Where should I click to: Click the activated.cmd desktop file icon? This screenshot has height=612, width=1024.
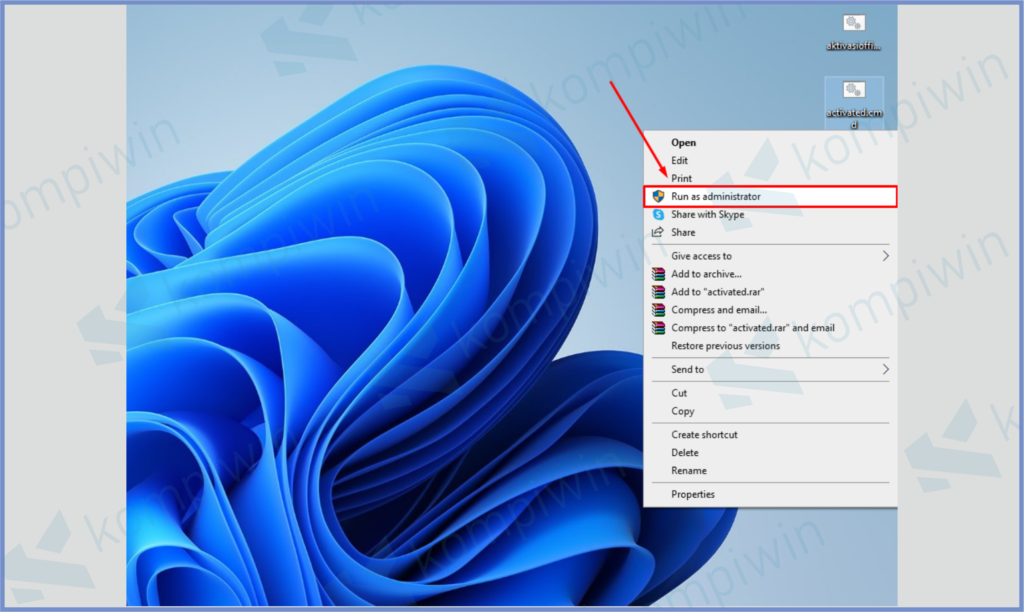tap(854, 92)
